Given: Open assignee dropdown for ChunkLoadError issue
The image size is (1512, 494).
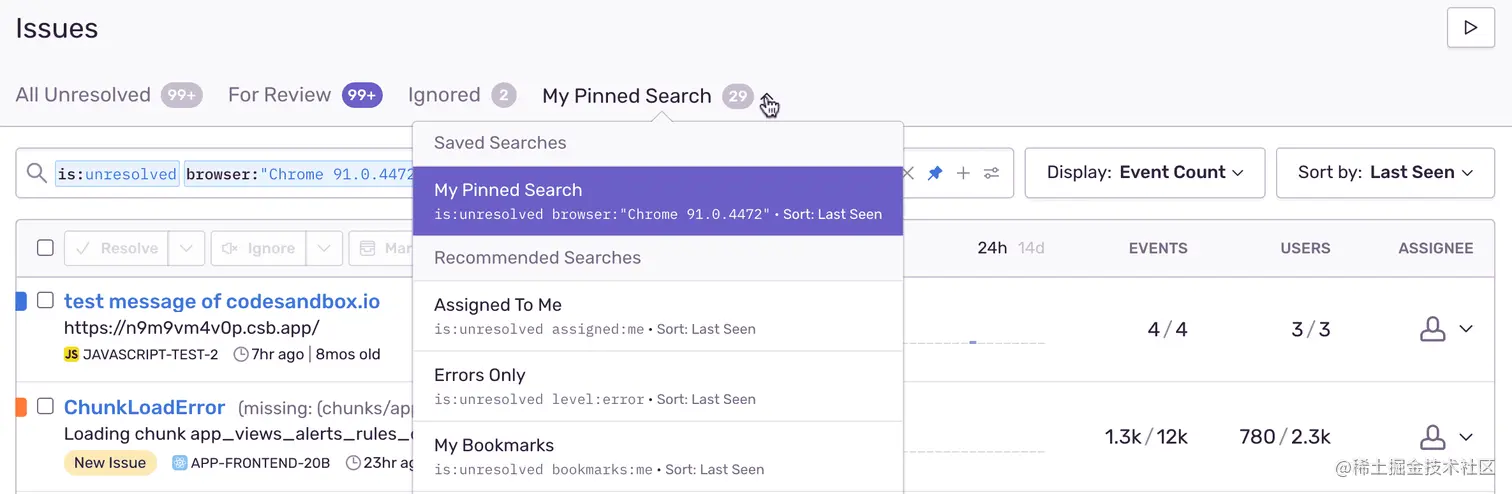Looking at the screenshot, I should 1466,437.
